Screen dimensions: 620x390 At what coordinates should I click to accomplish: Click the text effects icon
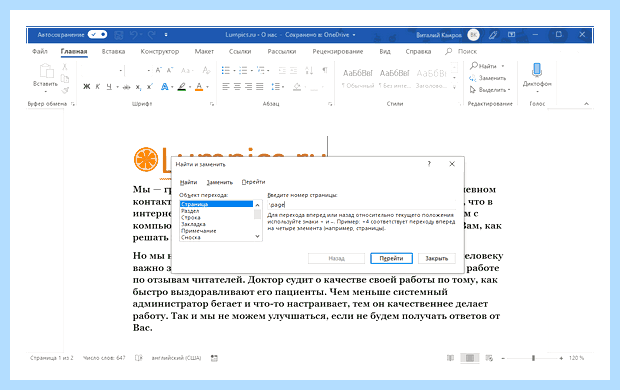[x=164, y=87]
